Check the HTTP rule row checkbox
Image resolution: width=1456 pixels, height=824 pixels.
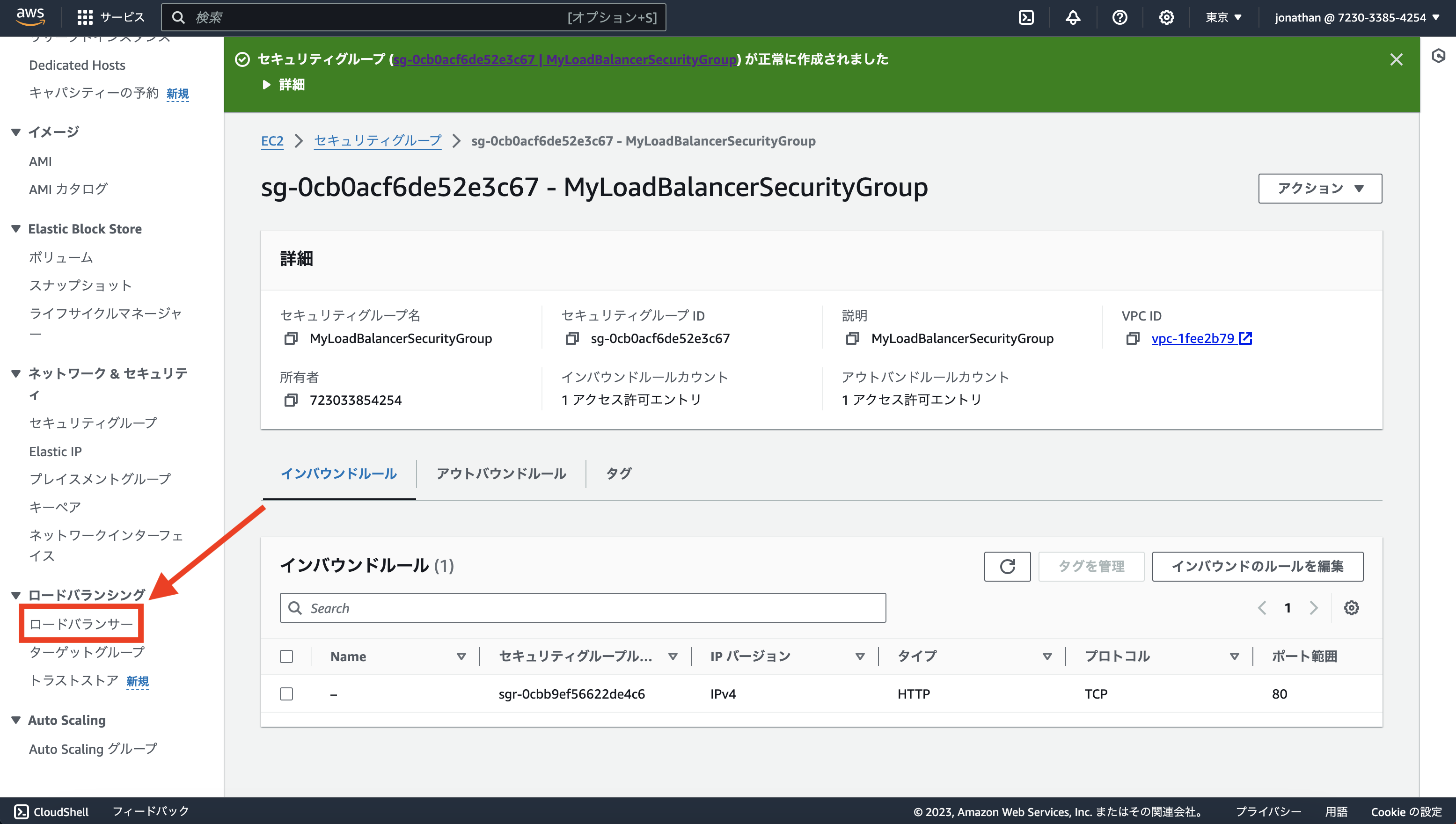[x=286, y=693]
